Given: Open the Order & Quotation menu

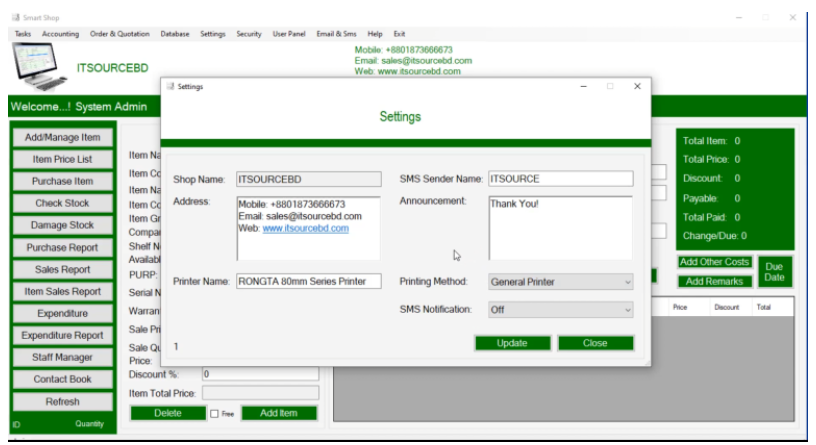Looking at the screenshot, I should click(x=119, y=34).
